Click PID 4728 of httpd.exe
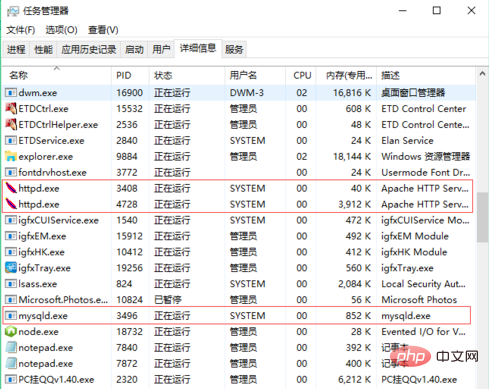 click(127, 204)
